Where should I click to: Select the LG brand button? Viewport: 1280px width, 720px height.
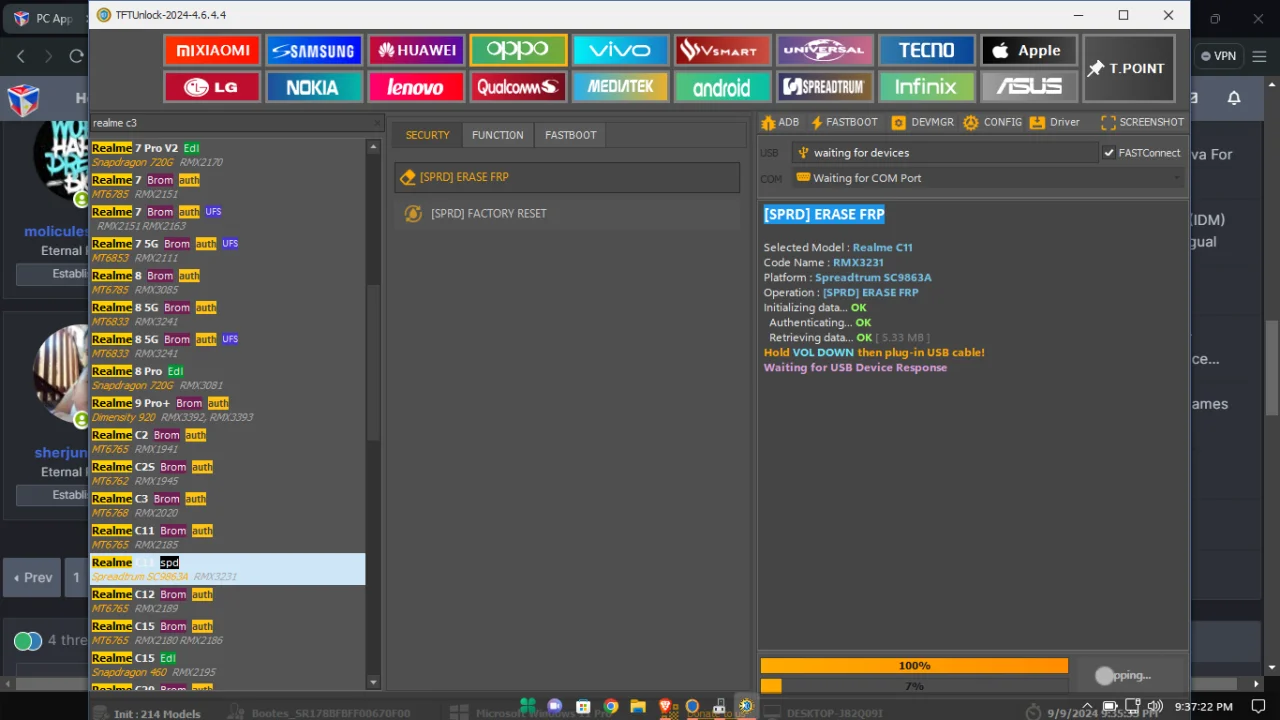[212, 87]
